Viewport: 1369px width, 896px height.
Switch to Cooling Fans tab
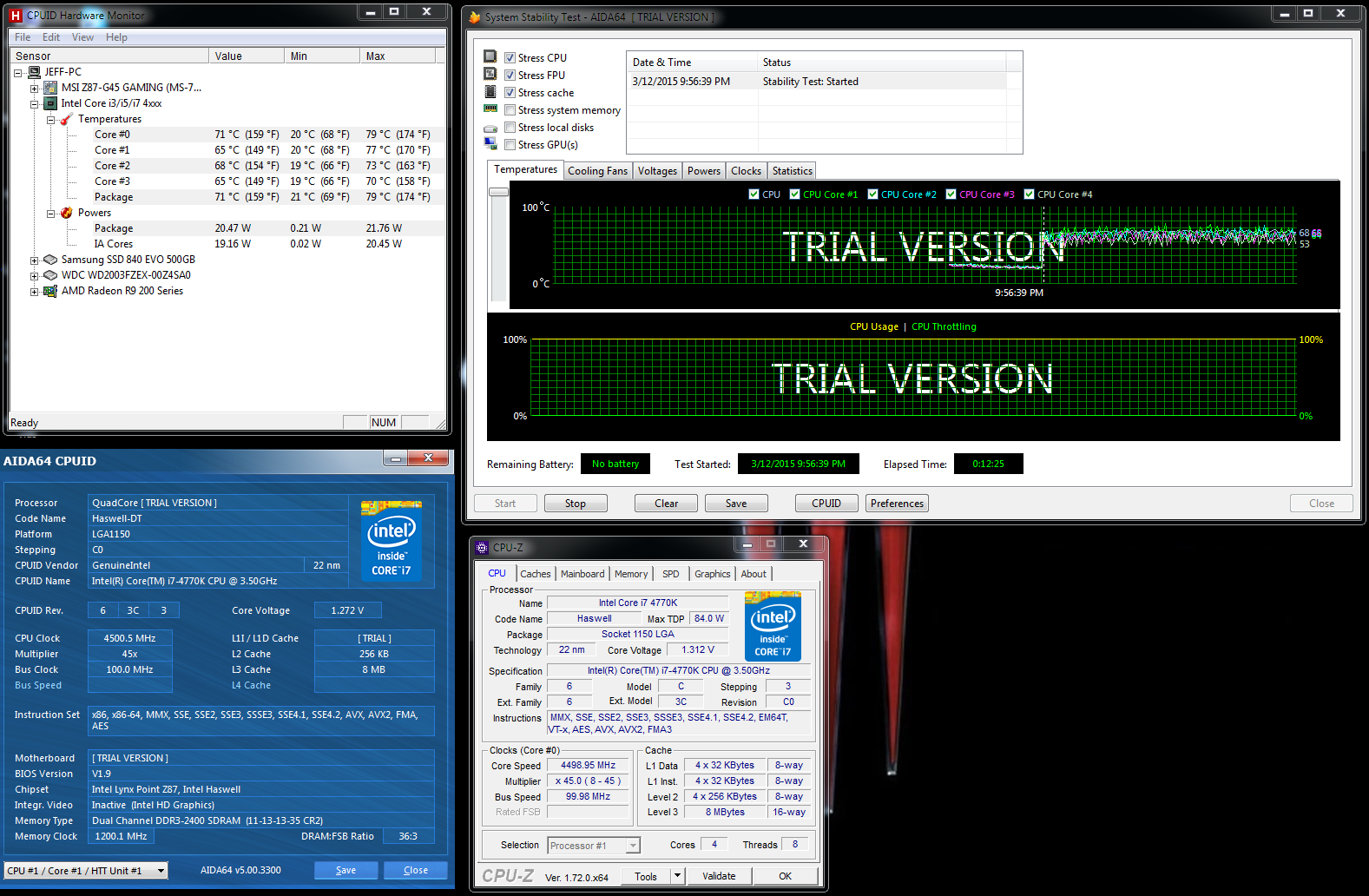[x=597, y=171]
